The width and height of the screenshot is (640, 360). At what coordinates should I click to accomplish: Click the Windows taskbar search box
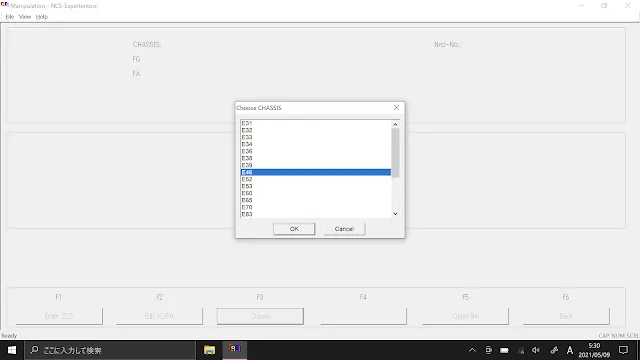coord(110,350)
